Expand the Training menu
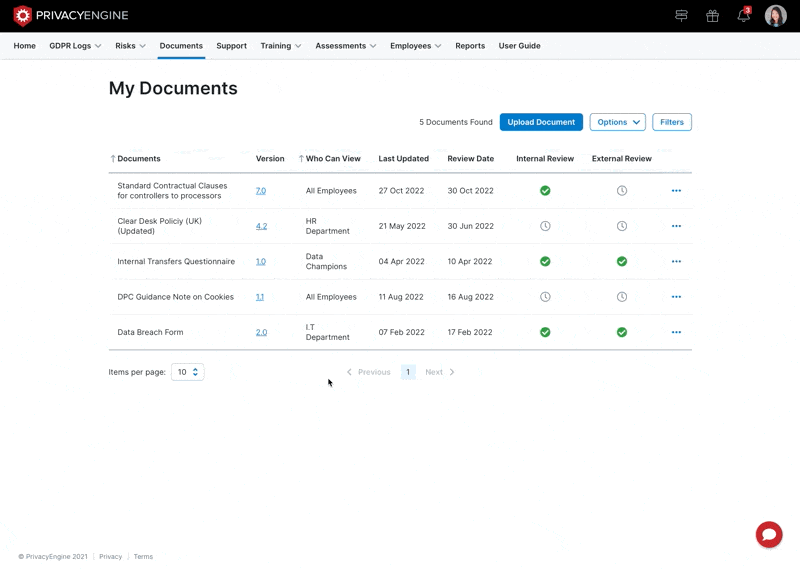This screenshot has width=800, height=569. (281, 46)
